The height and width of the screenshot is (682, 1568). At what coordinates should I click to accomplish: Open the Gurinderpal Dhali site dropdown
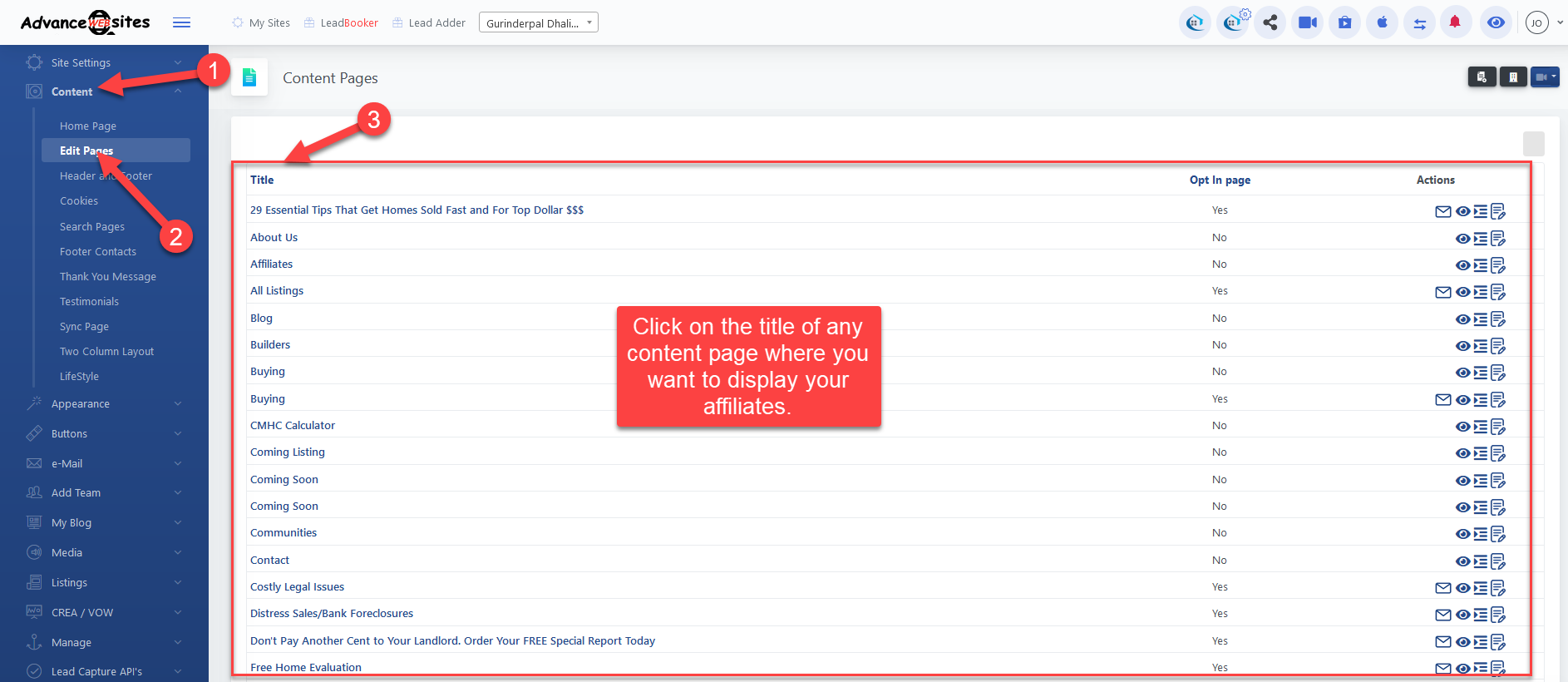pos(538,22)
